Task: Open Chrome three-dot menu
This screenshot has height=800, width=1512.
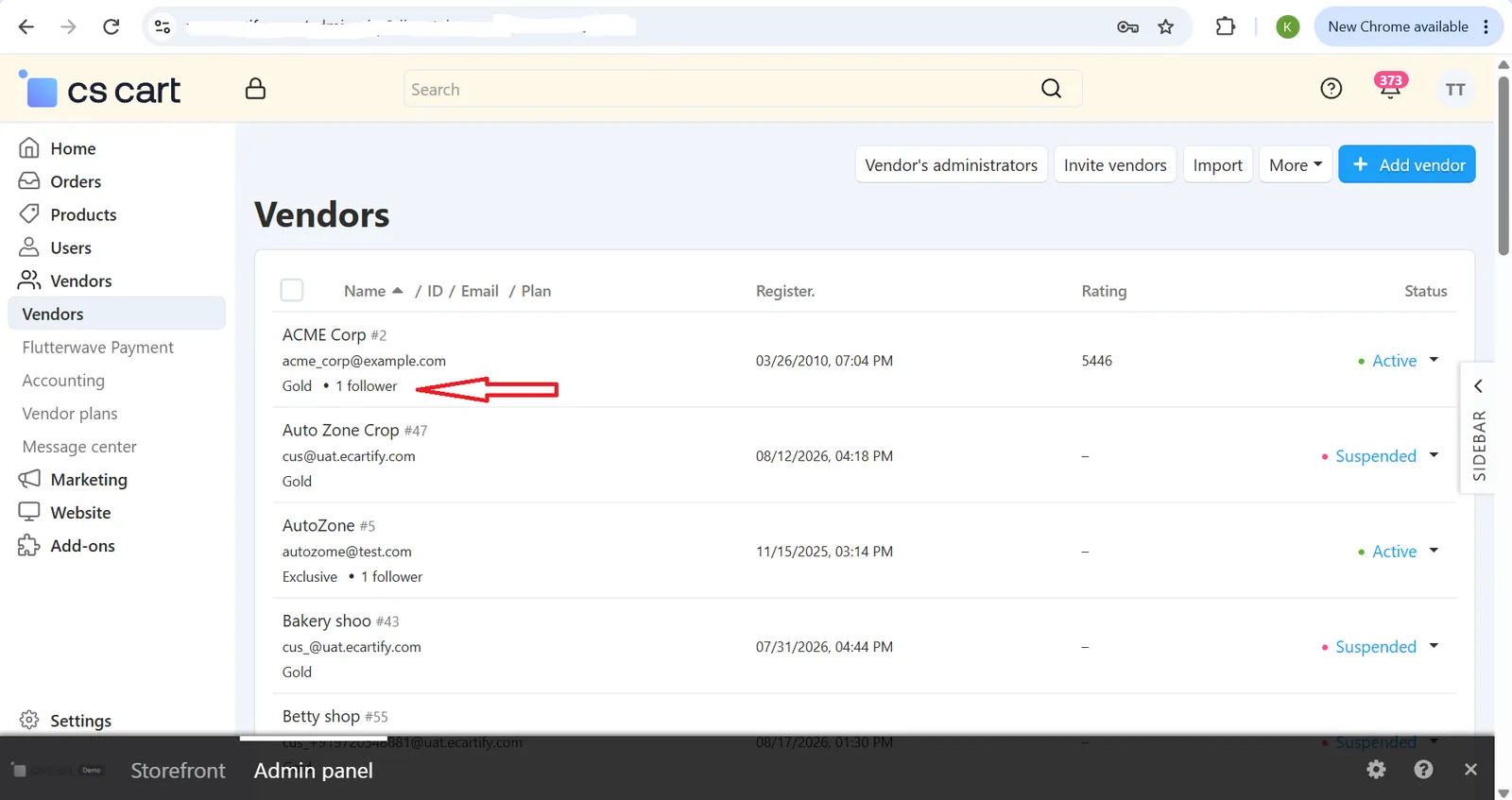Action: coord(1486,26)
